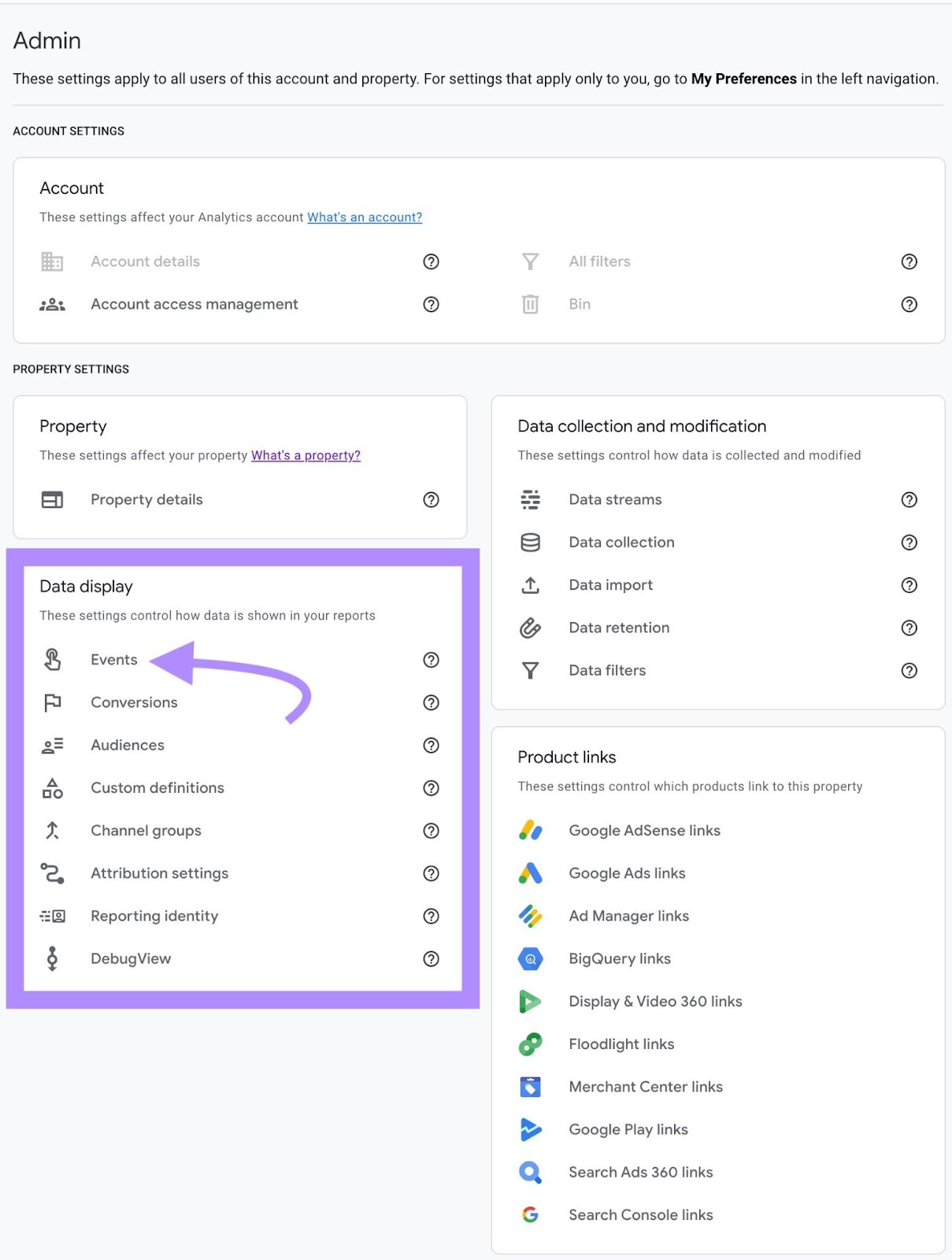
Task: Open help for DebugView
Action: pyautogui.click(x=431, y=958)
